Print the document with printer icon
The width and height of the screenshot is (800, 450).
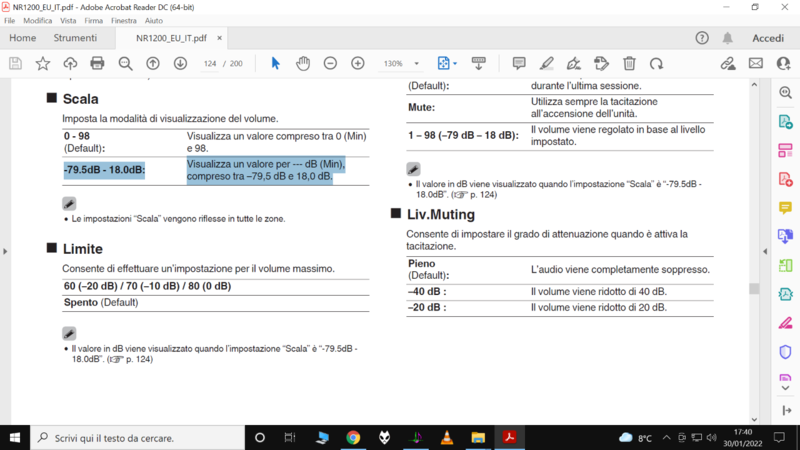pyautogui.click(x=97, y=63)
